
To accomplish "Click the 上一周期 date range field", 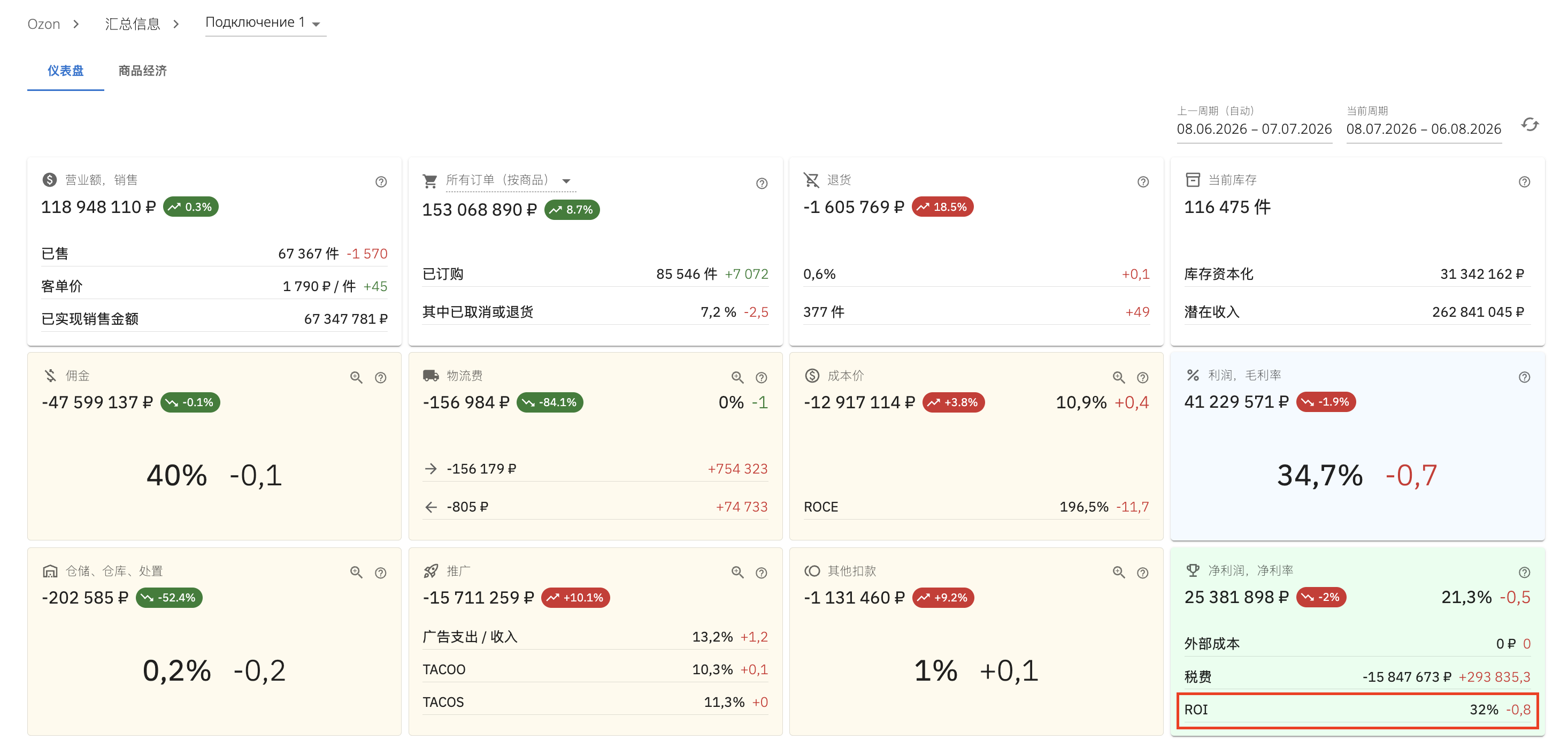I will (1254, 129).
